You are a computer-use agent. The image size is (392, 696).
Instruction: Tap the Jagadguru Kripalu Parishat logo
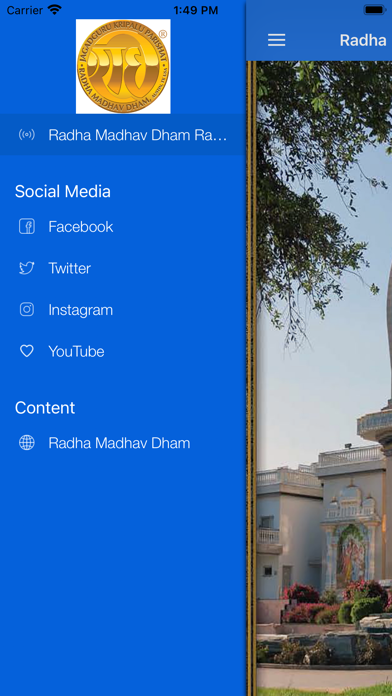[x=123, y=66]
